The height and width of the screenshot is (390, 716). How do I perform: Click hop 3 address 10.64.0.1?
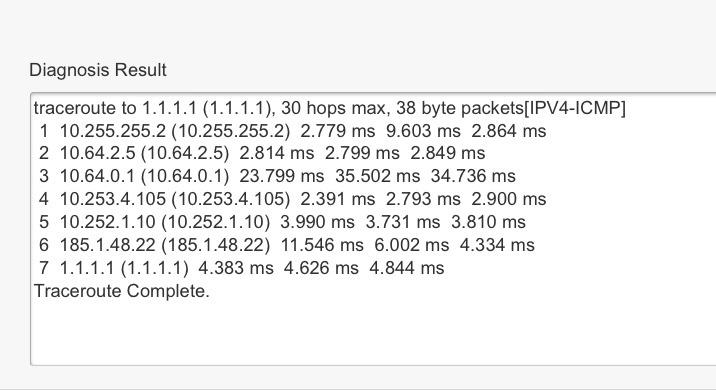97,176
